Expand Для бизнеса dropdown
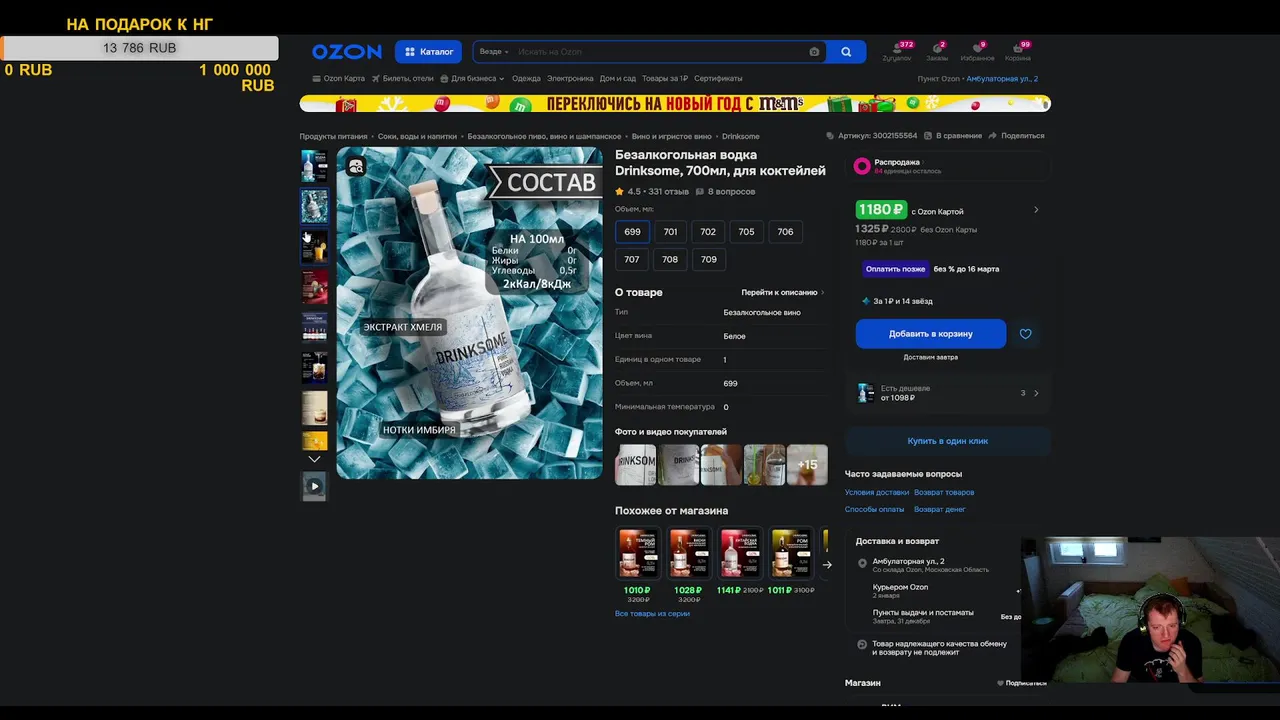Viewport: 1280px width, 720px height. click(x=472, y=78)
